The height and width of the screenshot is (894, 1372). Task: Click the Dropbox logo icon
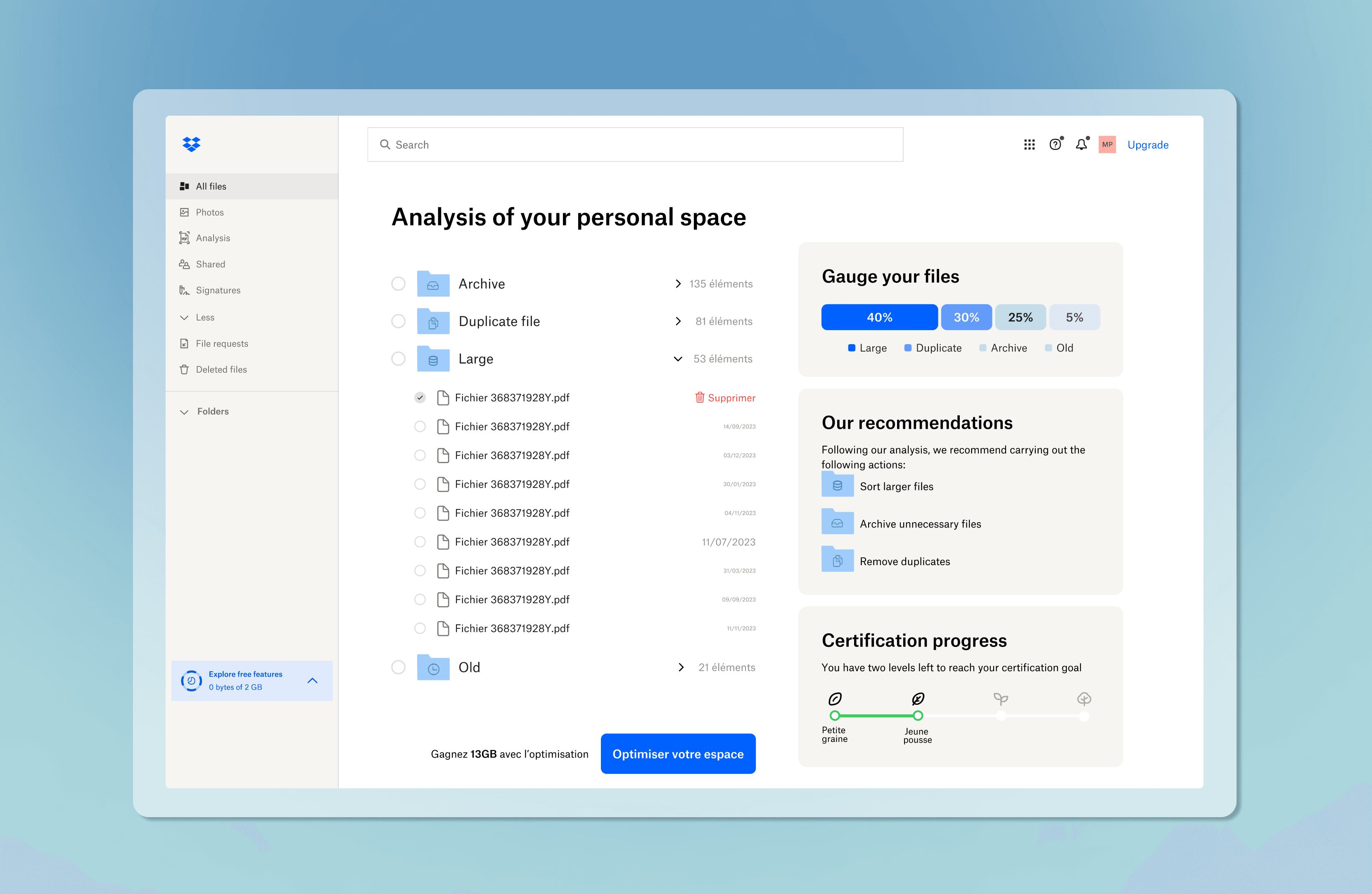pyautogui.click(x=191, y=144)
